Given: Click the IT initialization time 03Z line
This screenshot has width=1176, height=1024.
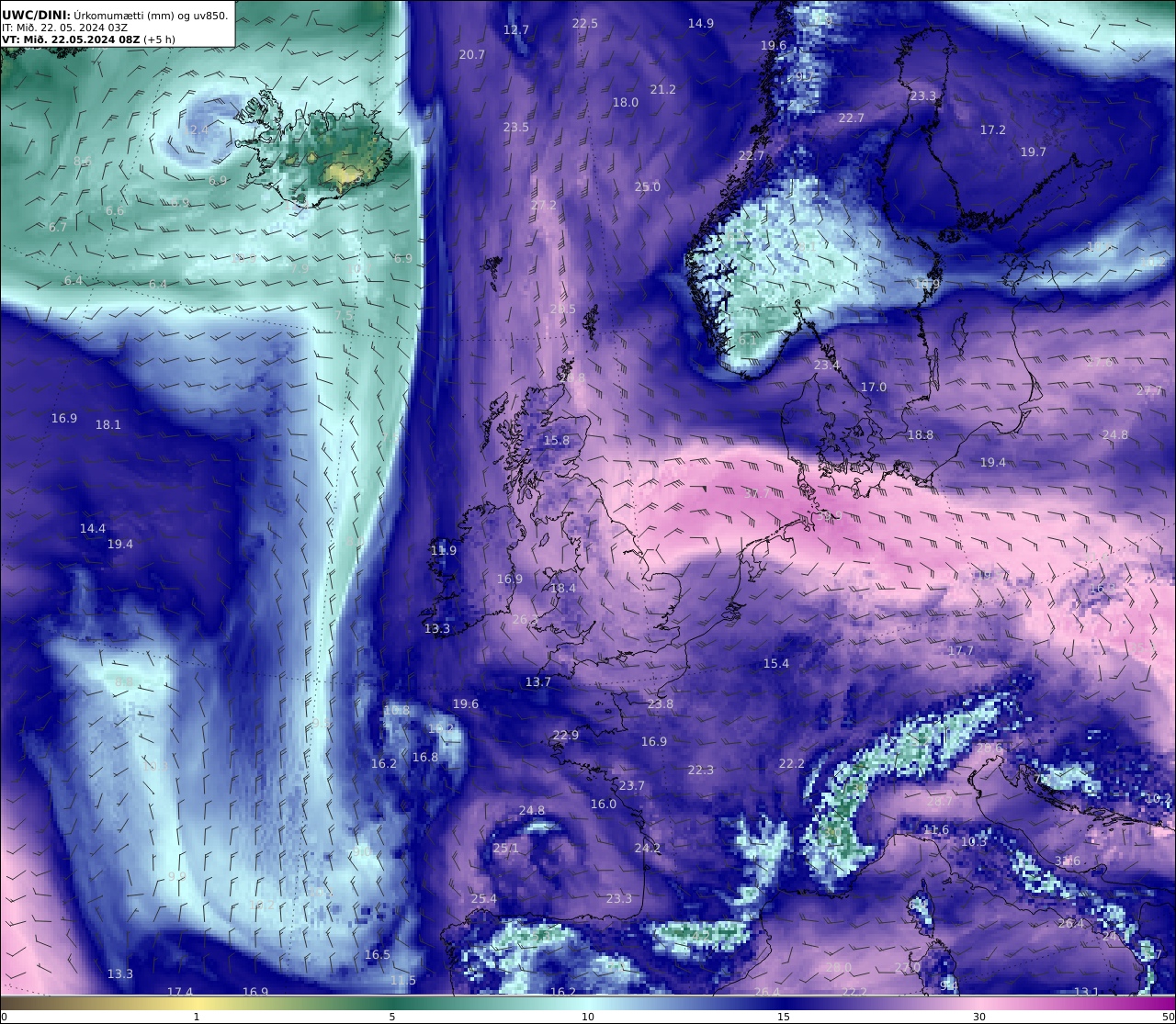Looking at the screenshot, I should coord(65,28).
